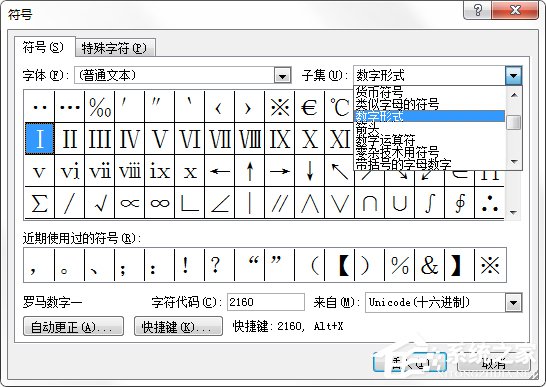
Task: Select the summation ∑ symbol
Action: tap(40, 203)
